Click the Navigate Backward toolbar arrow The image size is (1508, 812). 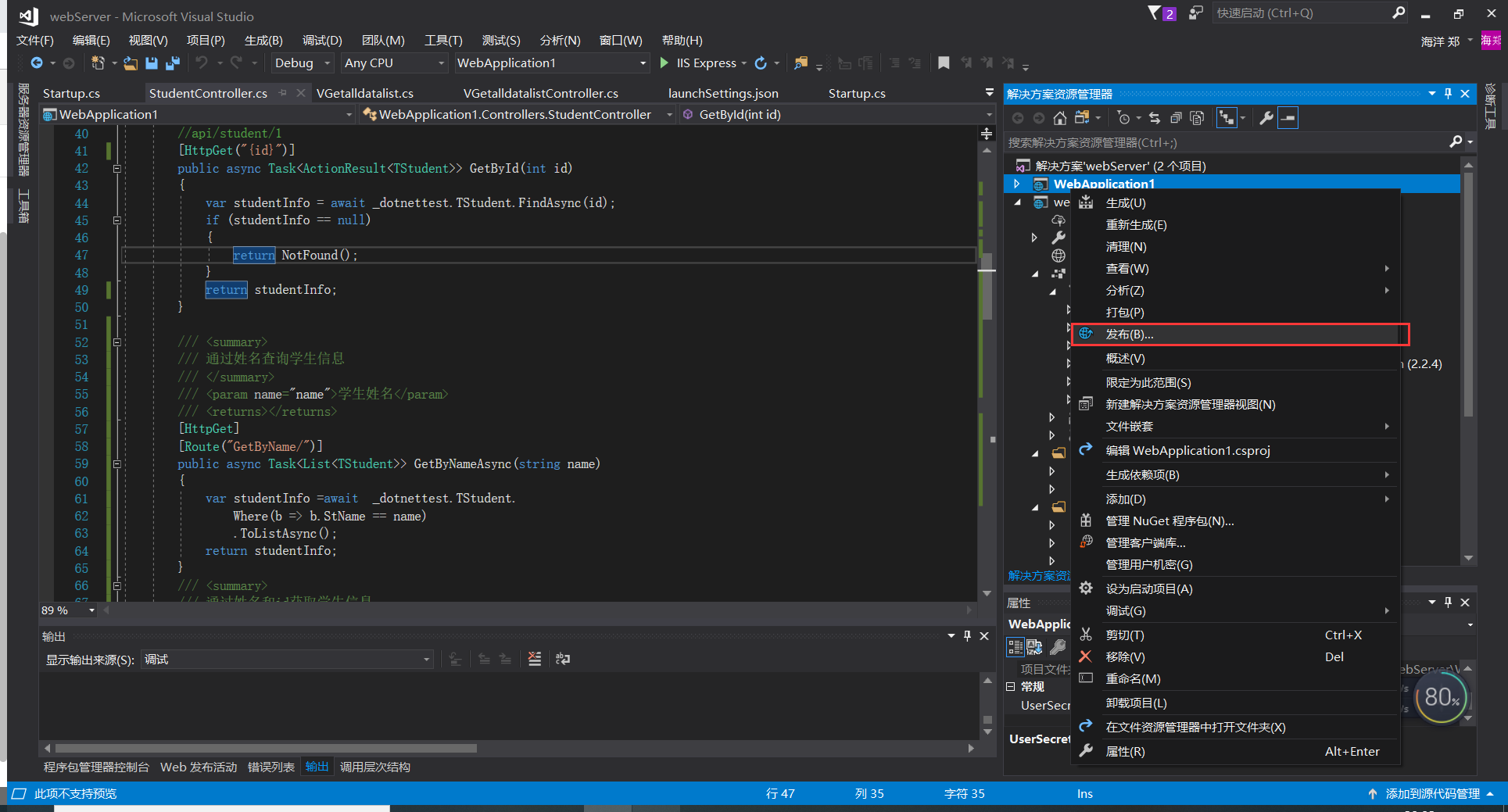coord(36,63)
